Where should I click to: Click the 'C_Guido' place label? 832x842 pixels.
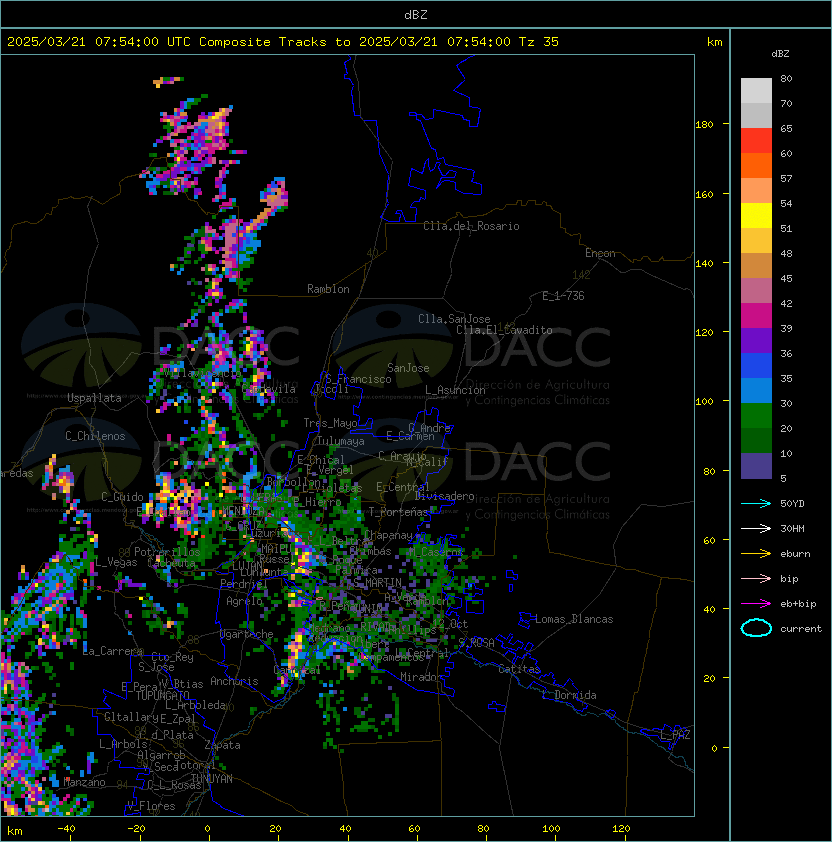[x=122, y=497]
